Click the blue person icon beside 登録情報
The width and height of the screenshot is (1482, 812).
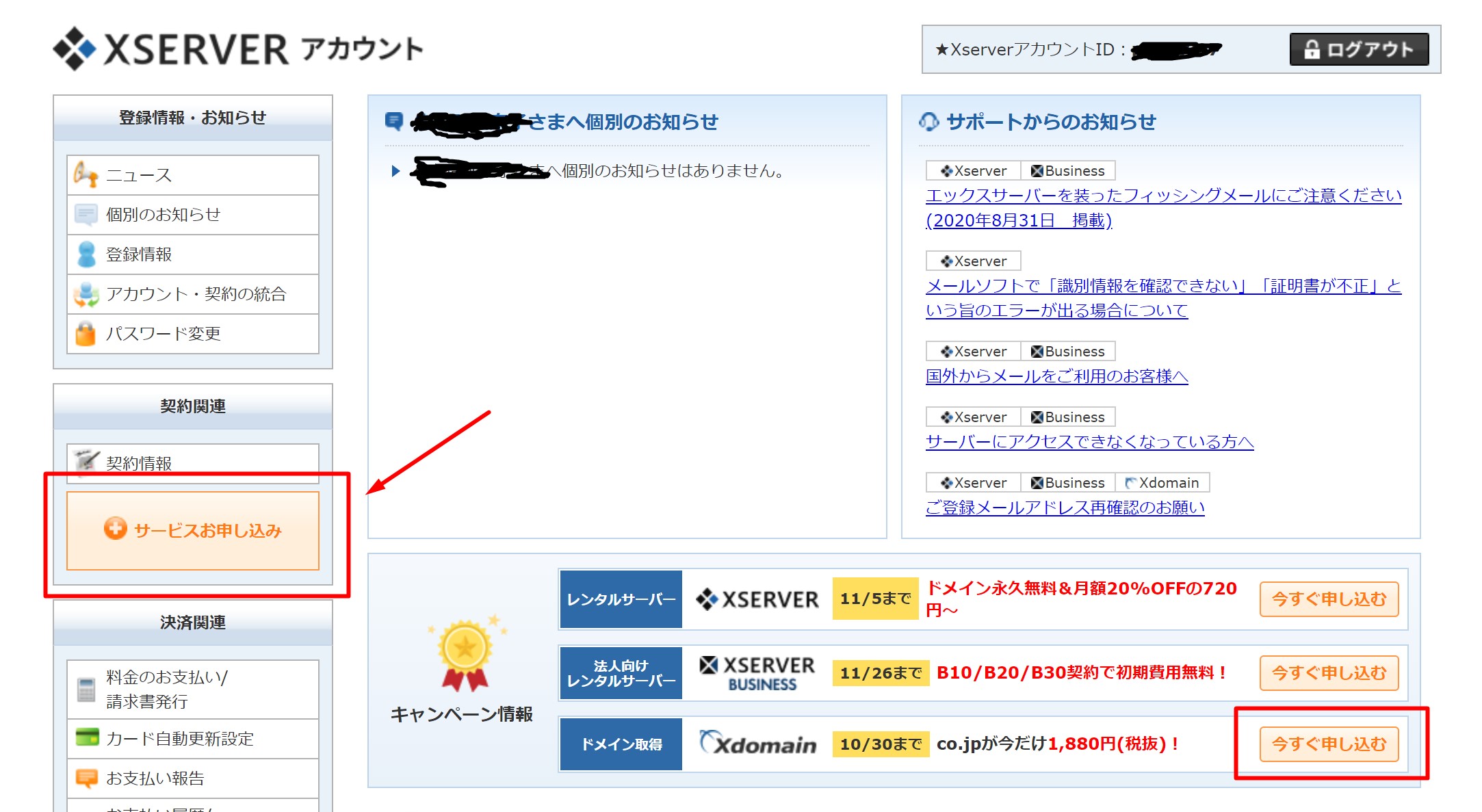pyautogui.click(x=86, y=254)
